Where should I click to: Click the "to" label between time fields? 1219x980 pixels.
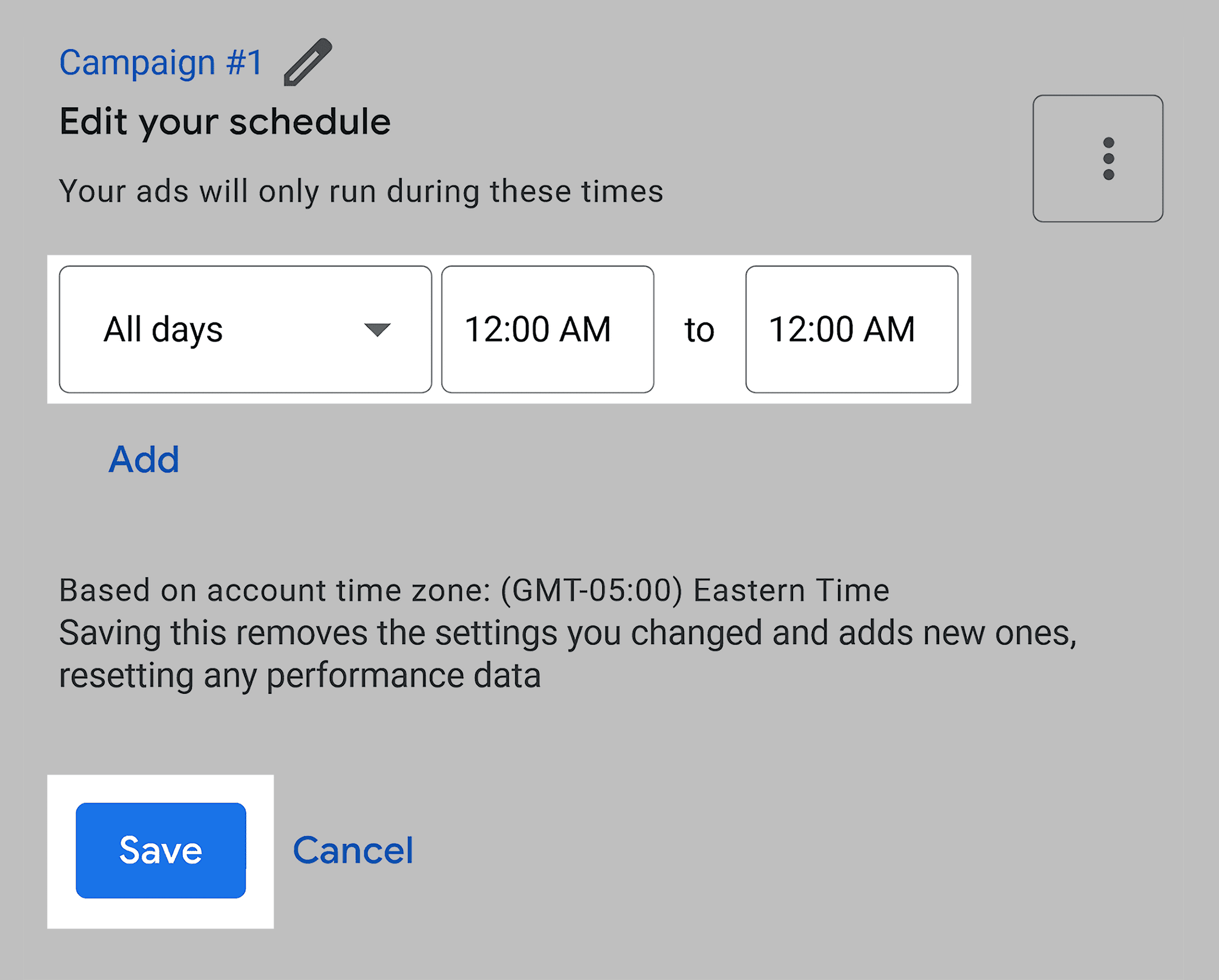pyautogui.click(x=699, y=330)
